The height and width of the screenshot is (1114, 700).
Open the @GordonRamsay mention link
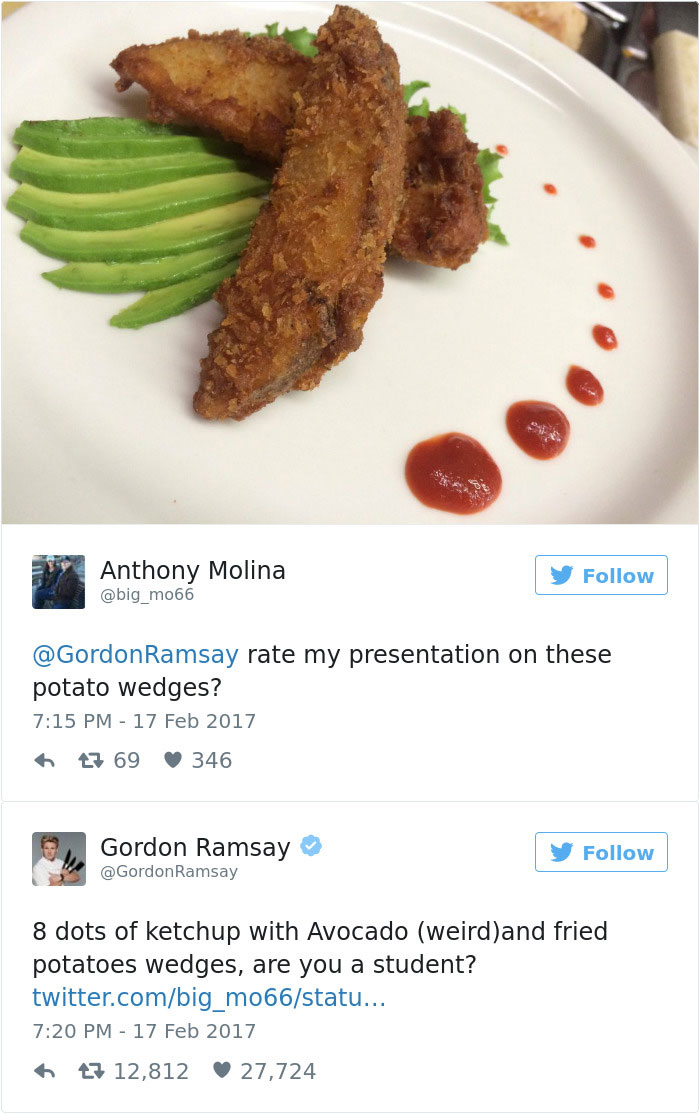click(x=136, y=654)
